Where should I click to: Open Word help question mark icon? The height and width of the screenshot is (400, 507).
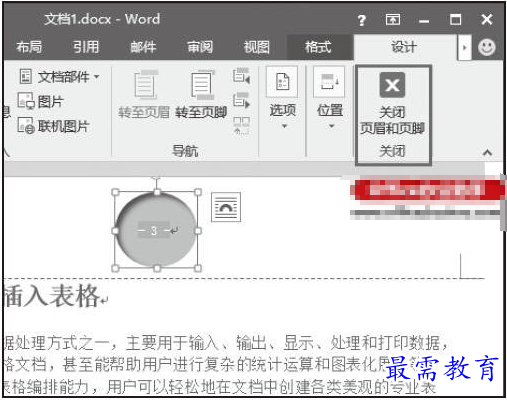[x=362, y=20]
